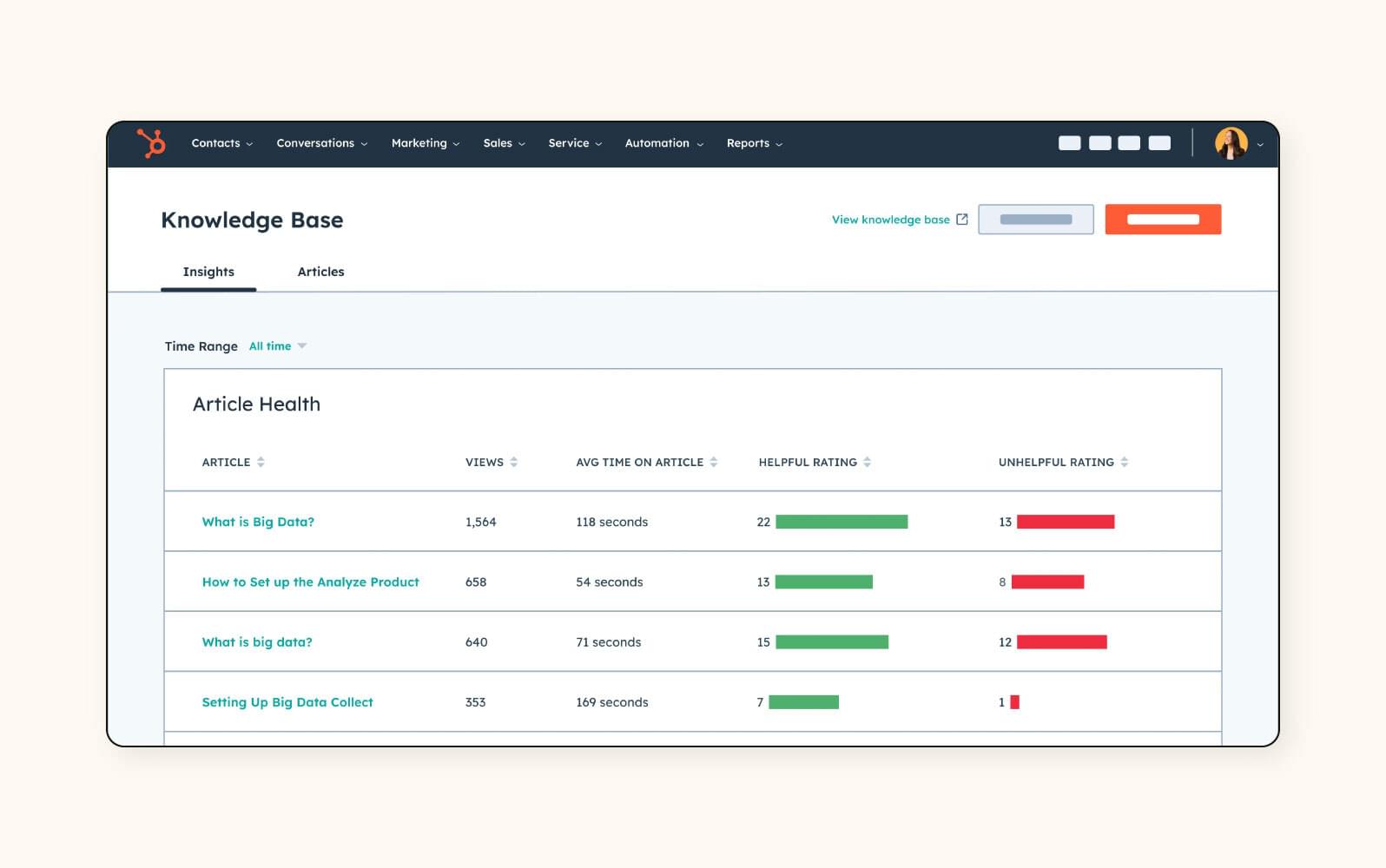This screenshot has height=868, width=1386.
Task: Sort by AVG TIME ON ARTICLE arrows
Action: (714, 463)
